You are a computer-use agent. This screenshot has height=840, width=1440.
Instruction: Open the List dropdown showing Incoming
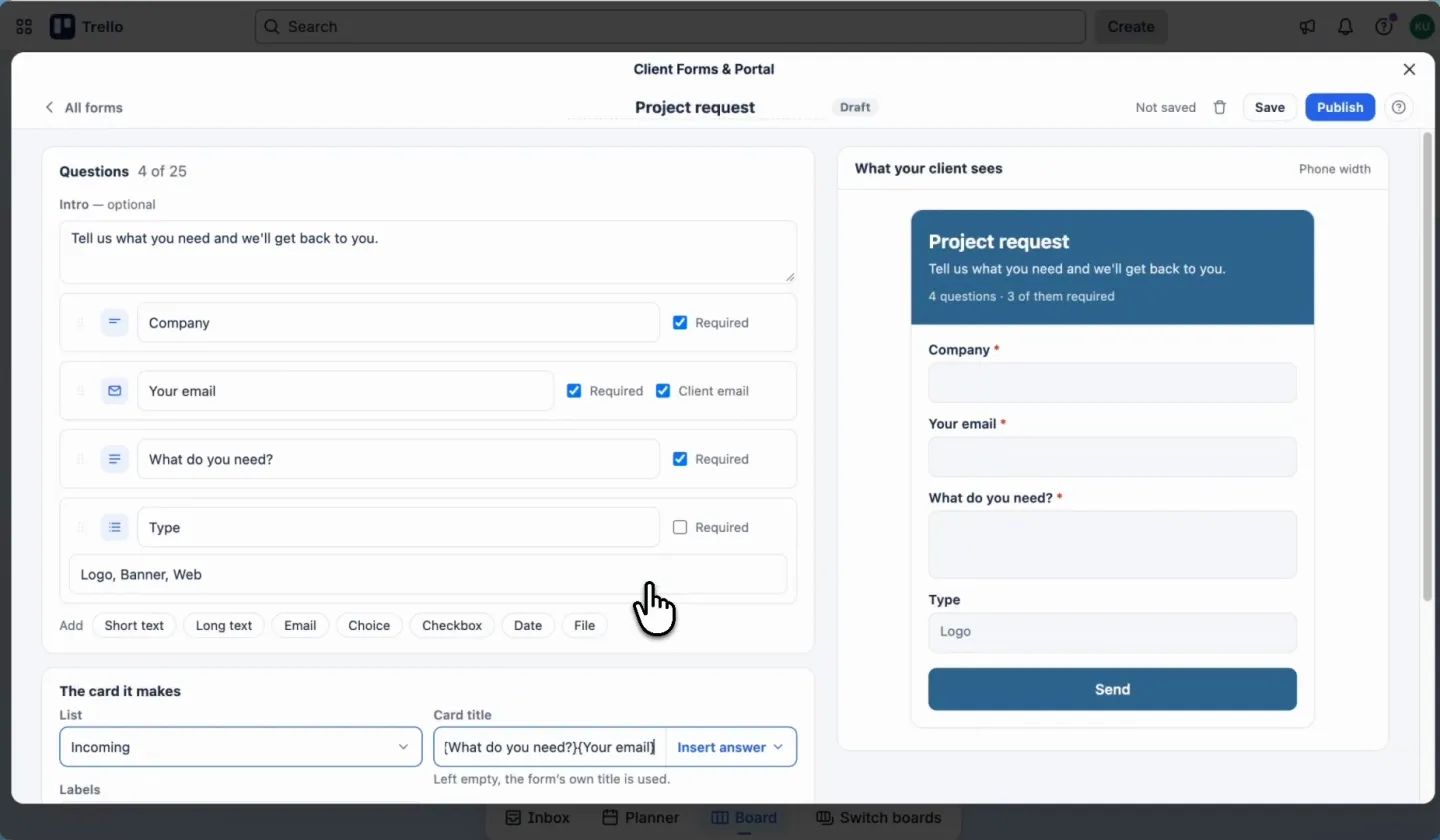[x=241, y=747]
